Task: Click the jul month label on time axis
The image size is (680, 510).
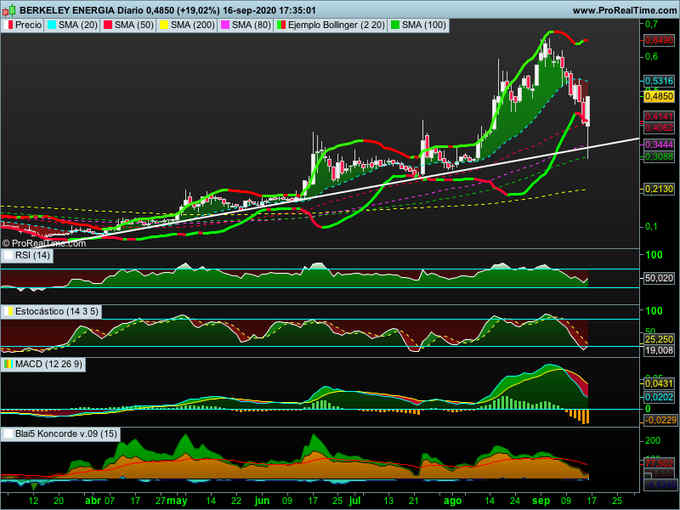Action: point(355,500)
